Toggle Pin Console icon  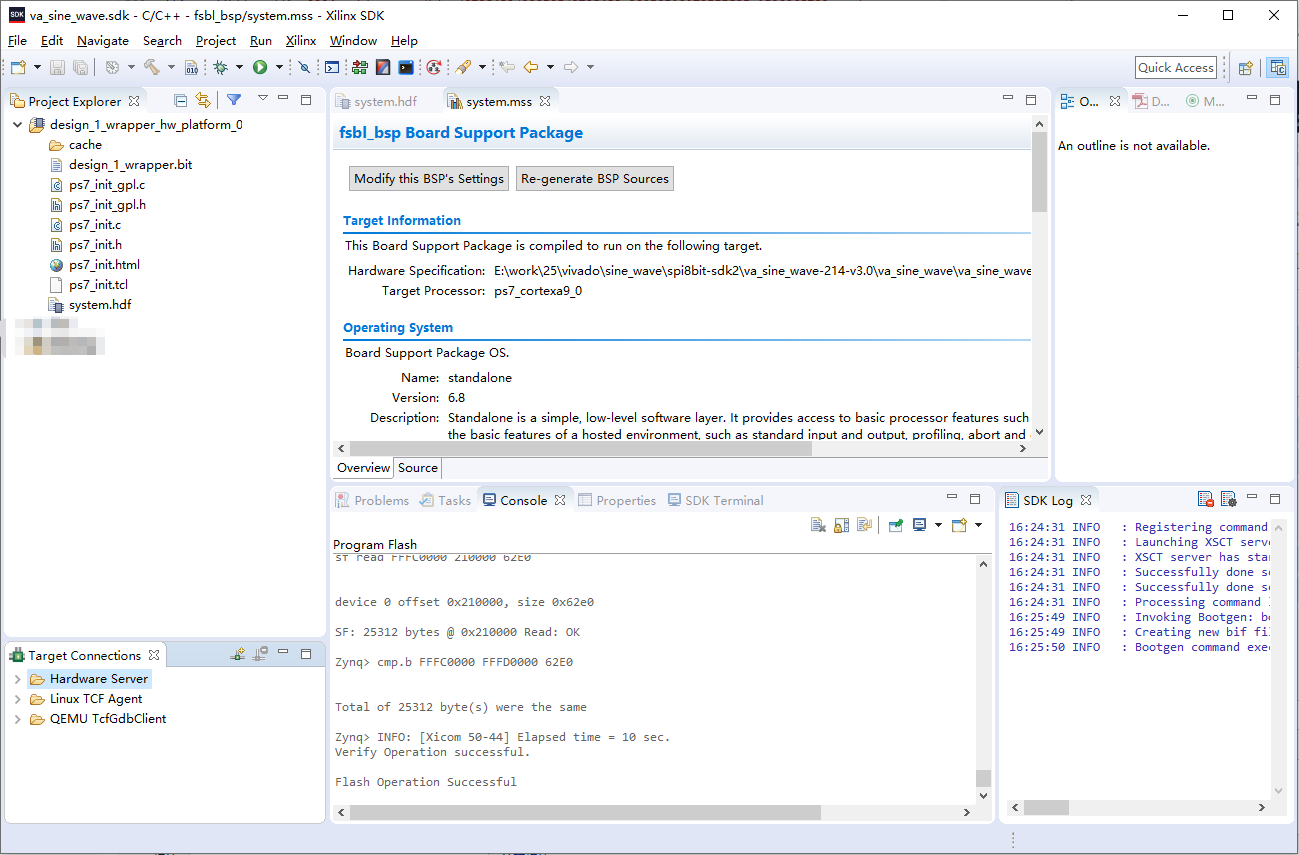coord(896,525)
